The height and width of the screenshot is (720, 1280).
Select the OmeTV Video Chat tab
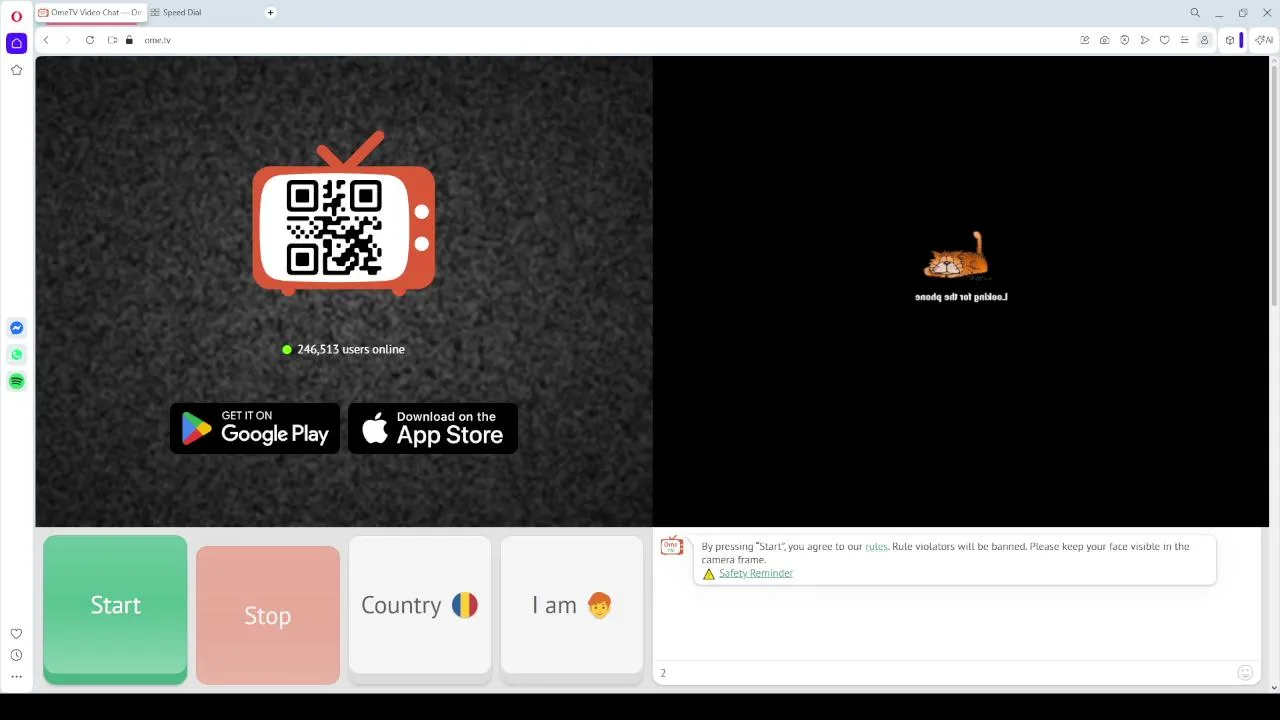[x=91, y=13]
